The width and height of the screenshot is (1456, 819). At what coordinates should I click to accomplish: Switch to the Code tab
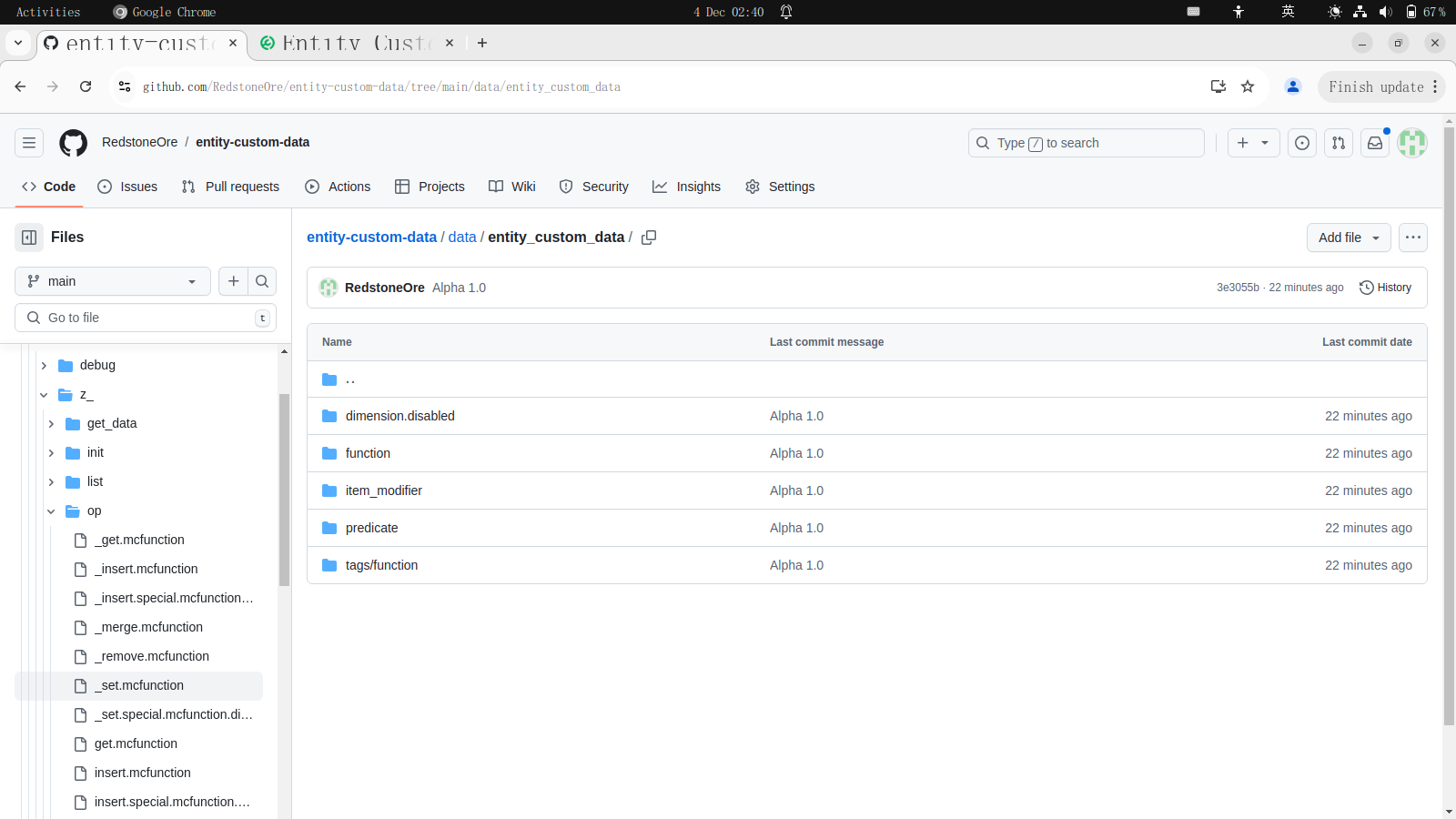click(x=49, y=187)
